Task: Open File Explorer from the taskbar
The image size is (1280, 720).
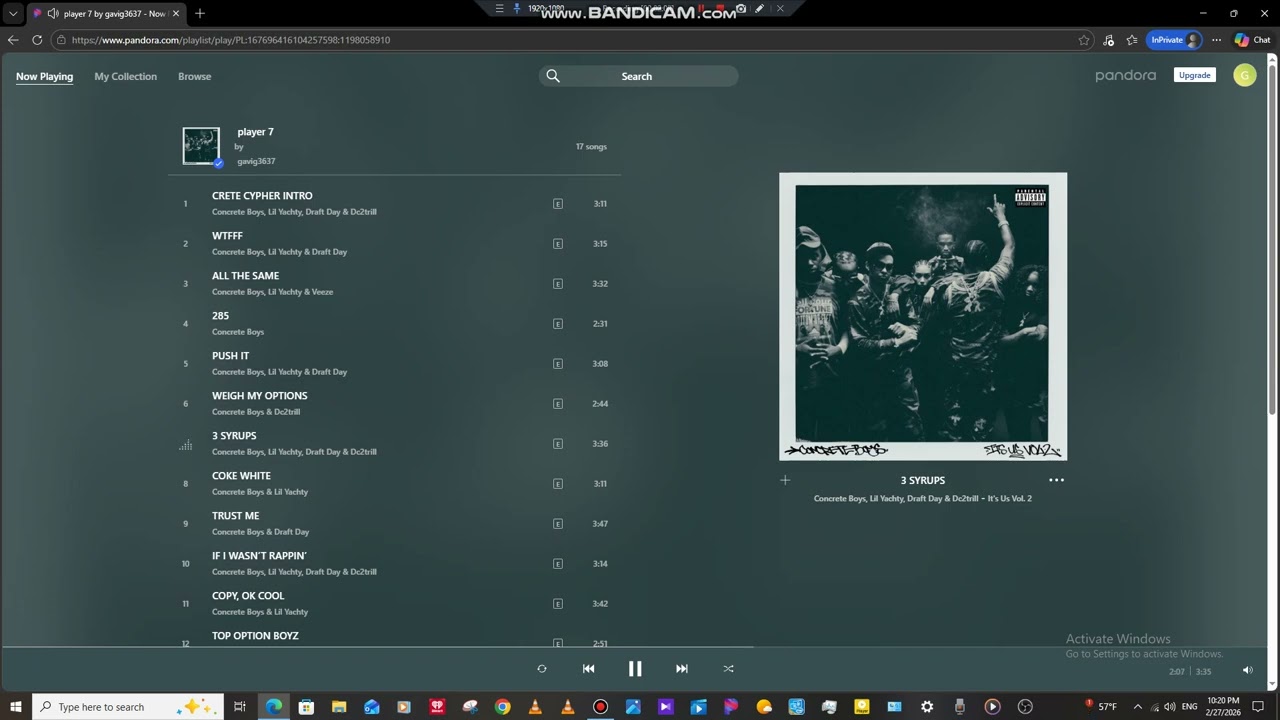Action: tap(339, 707)
